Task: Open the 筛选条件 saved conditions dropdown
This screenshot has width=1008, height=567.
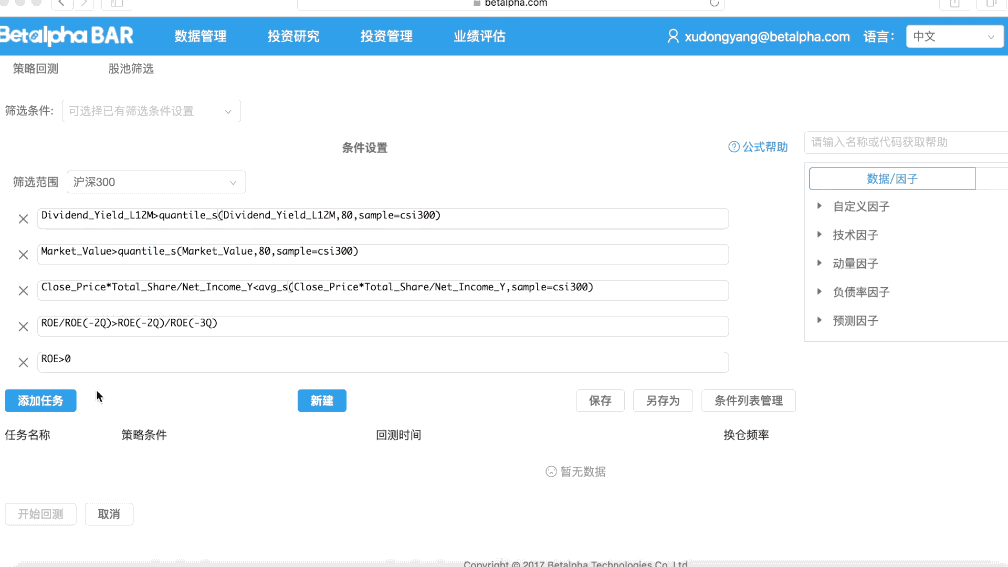Action: point(151,111)
